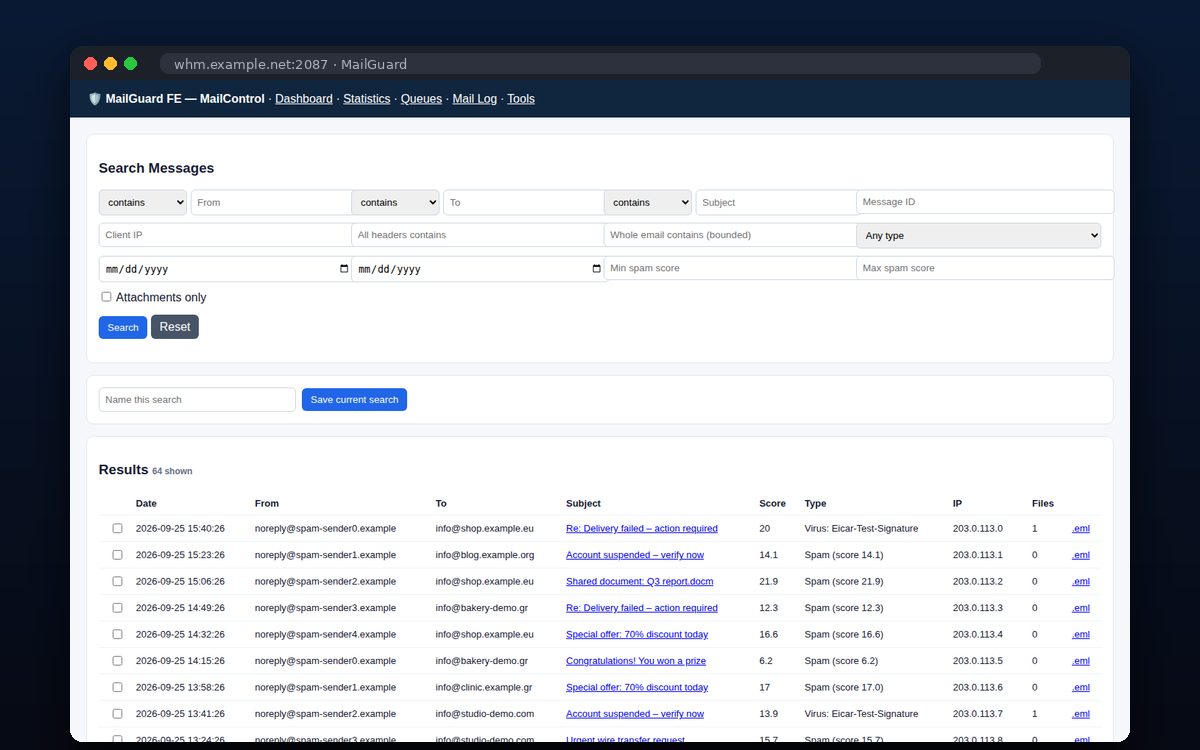Download .eml for IP 203.0.113.0 row
Image resolution: width=1200 pixels, height=750 pixels.
pos(1081,528)
